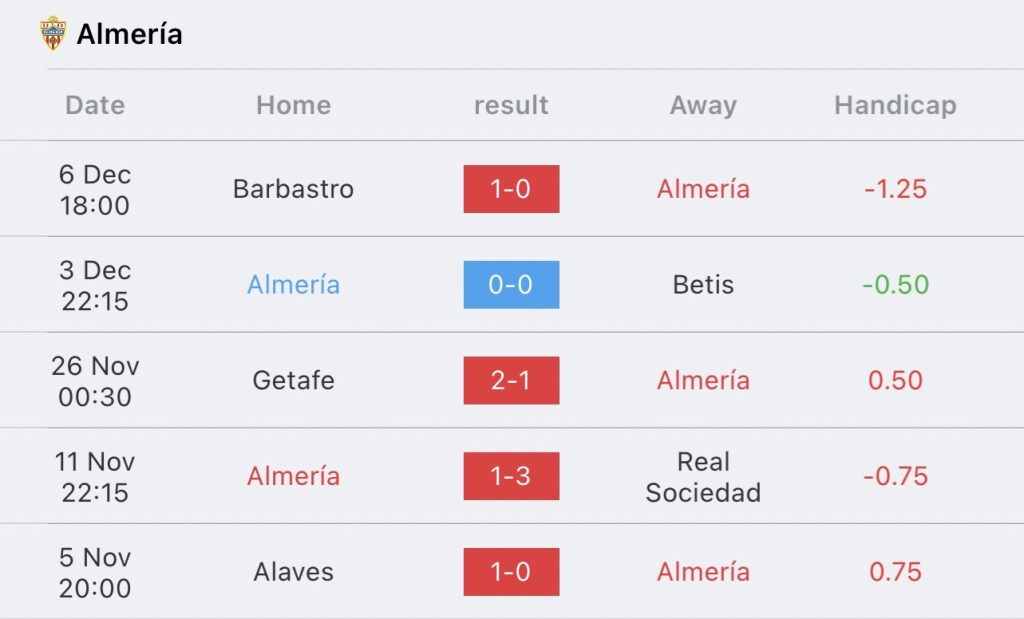Select the -1.25 handicap value

click(895, 189)
